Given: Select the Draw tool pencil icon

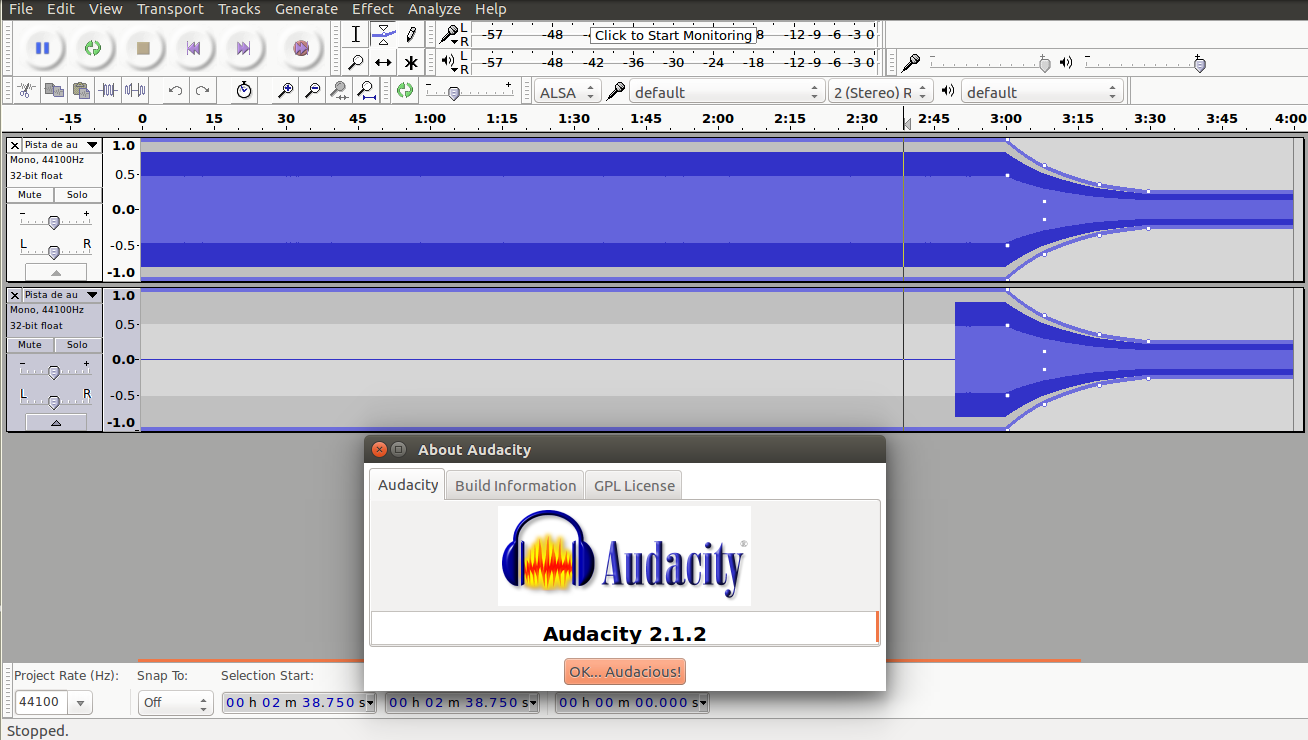Looking at the screenshot, I should (411, 34).
